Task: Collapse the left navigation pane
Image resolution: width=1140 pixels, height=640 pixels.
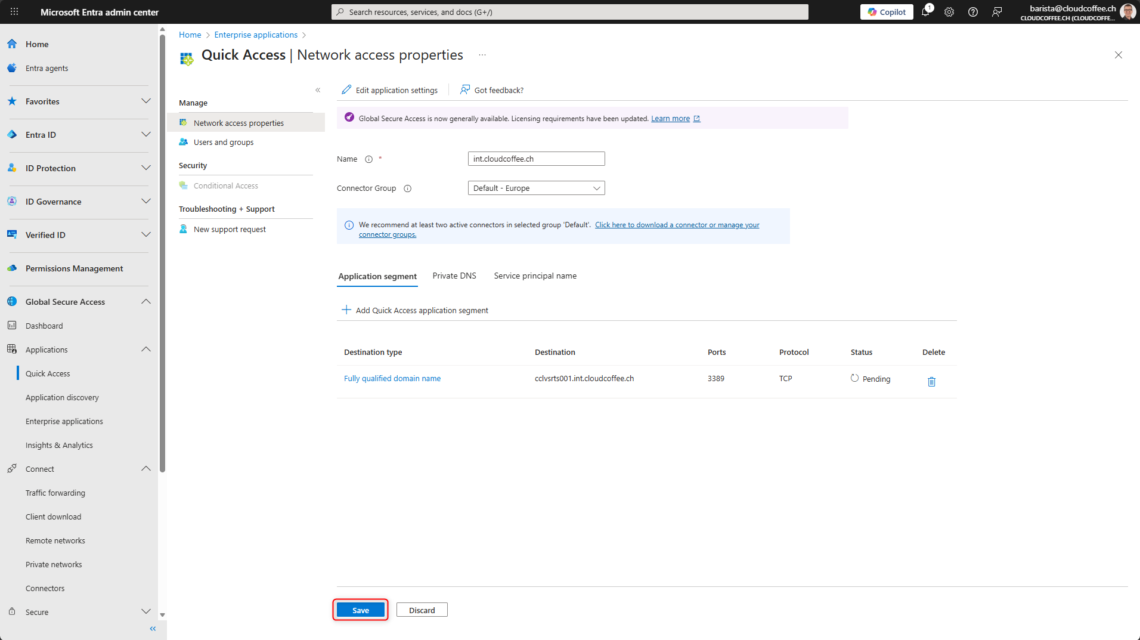Action: tap(153, 628)
